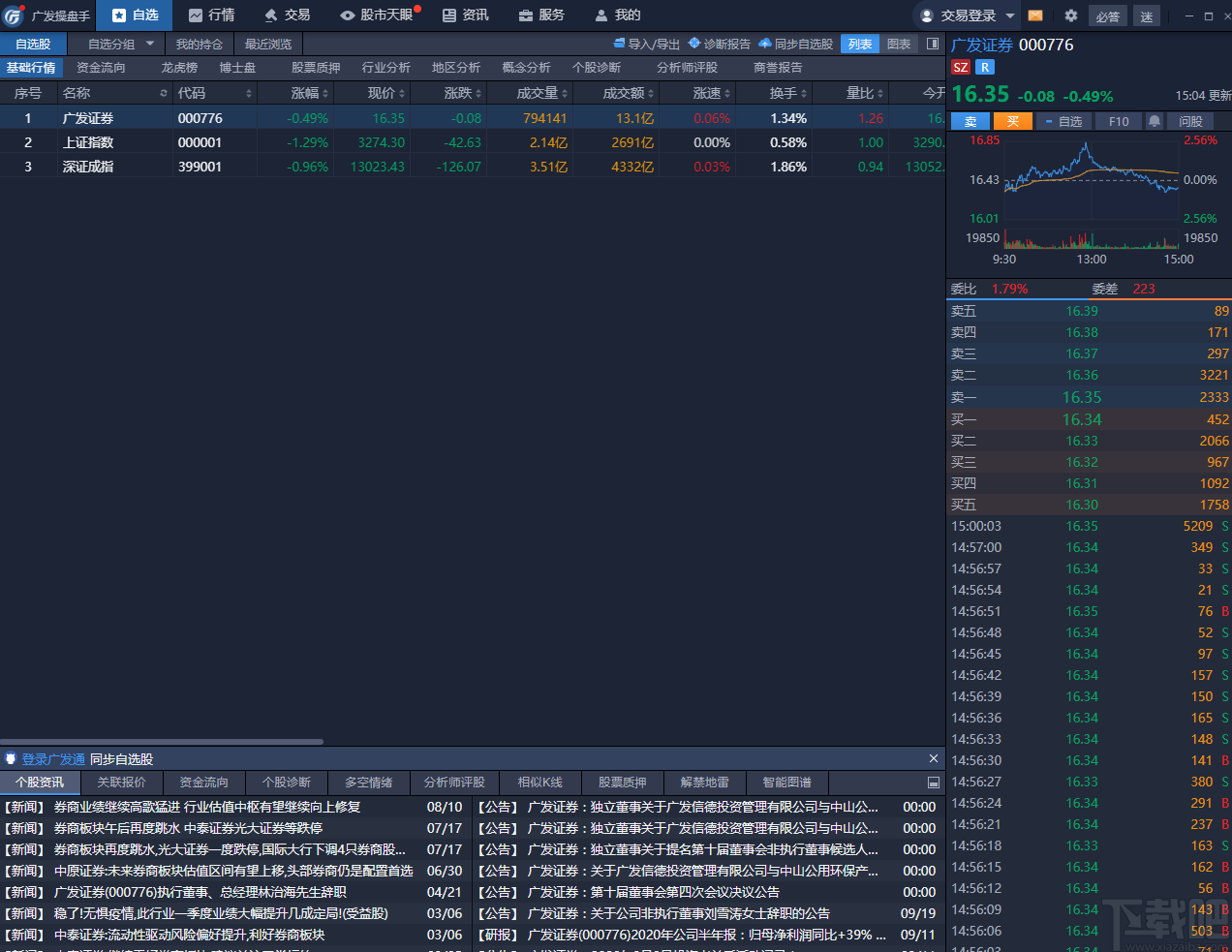Screen dimensions: 1232x952
Task: Open the 相似K线 bottom tab
Action: click(x=539, y=783)
